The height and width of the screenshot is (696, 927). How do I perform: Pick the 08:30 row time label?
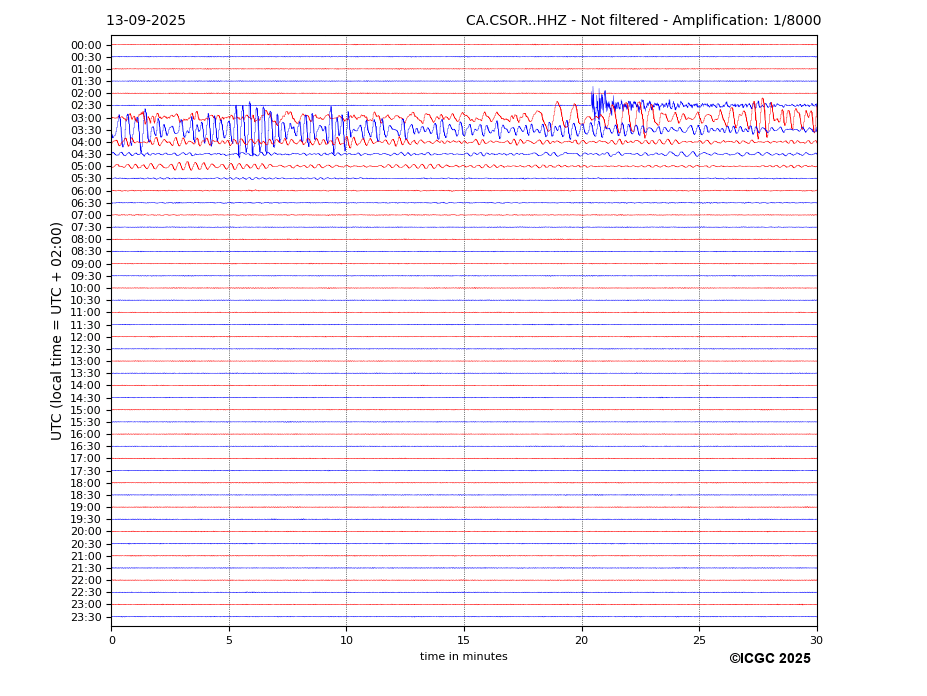[x=86, y=252]
